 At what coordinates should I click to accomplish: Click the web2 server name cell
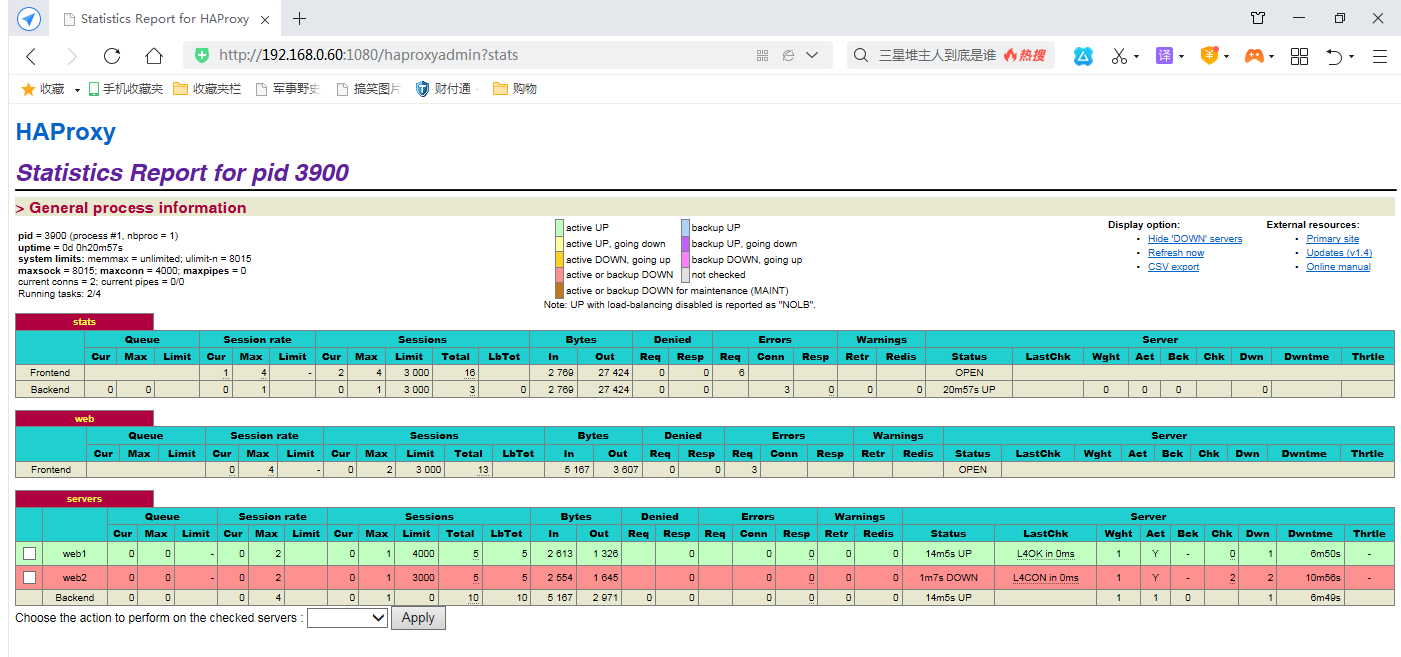pos(75,577)
